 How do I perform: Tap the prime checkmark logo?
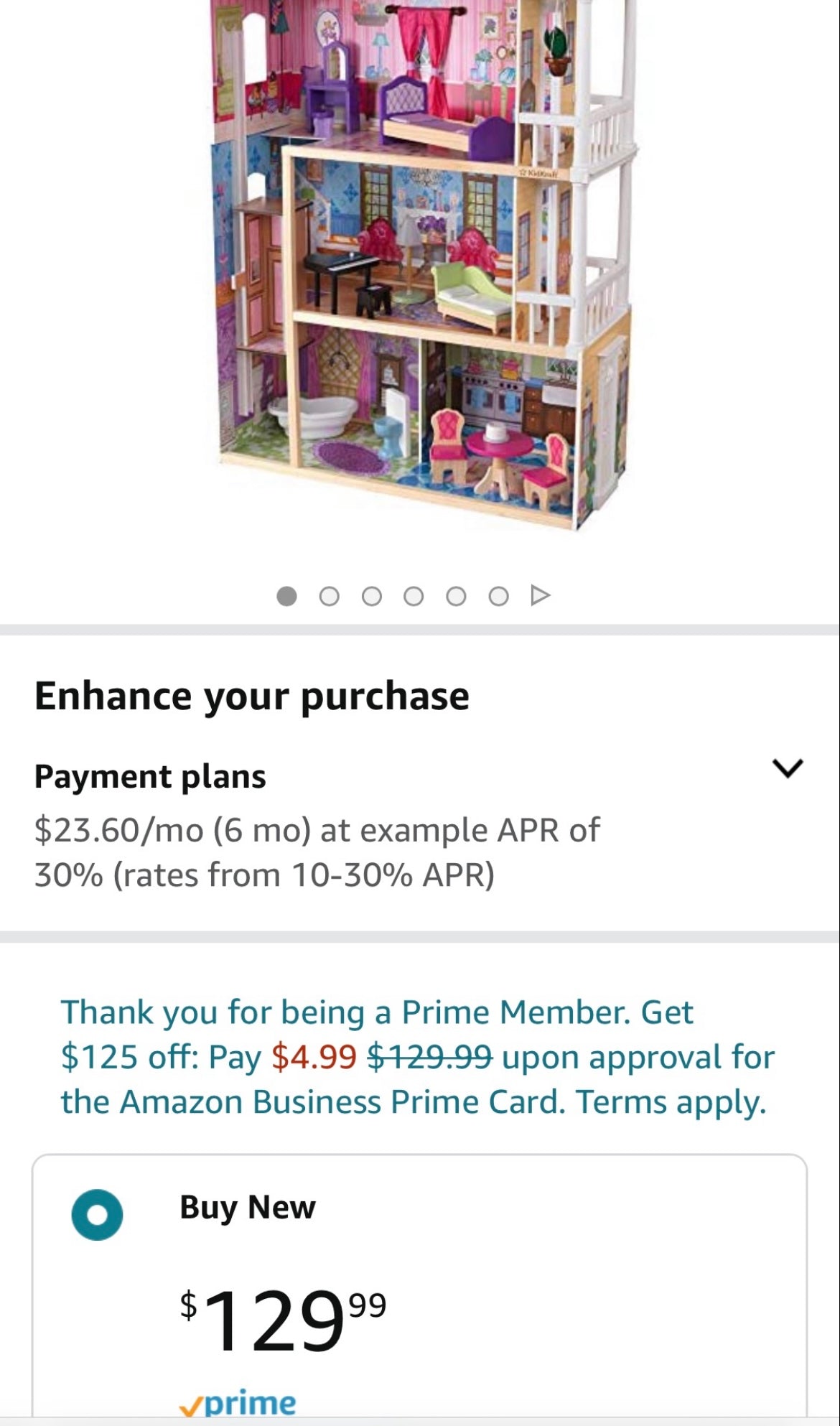coord(238,1404)
